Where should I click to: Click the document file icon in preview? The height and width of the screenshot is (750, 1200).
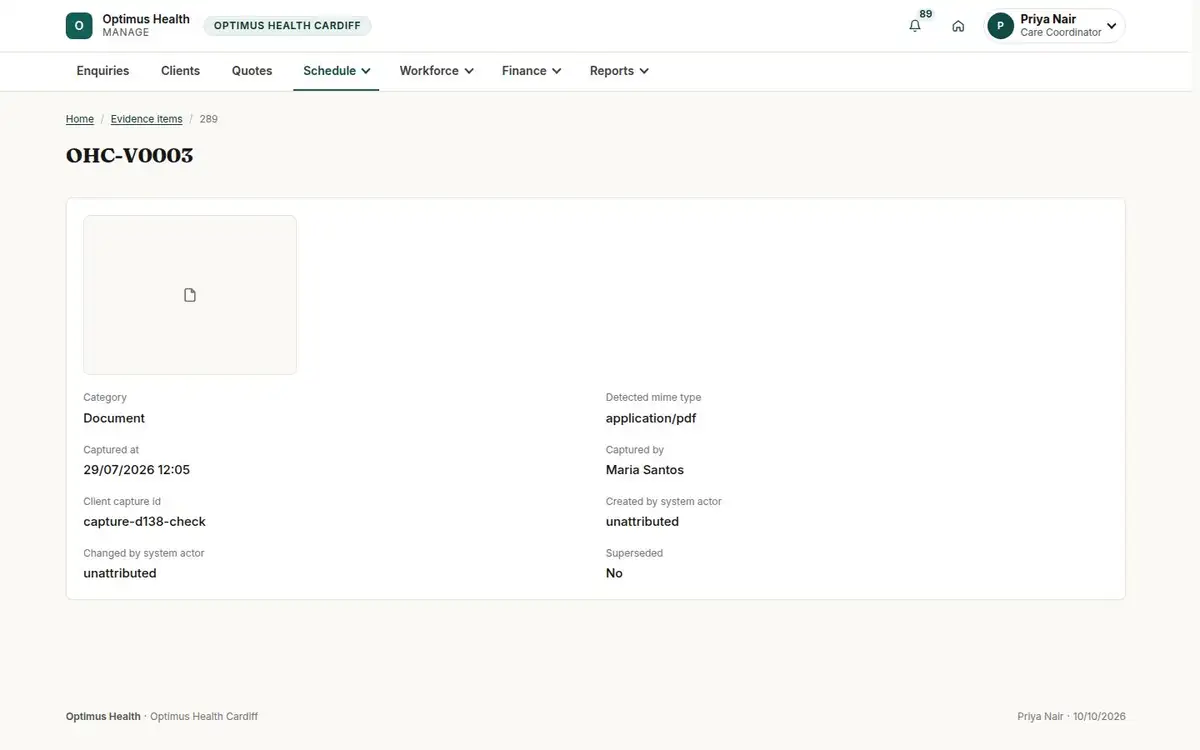pos(190,295)
